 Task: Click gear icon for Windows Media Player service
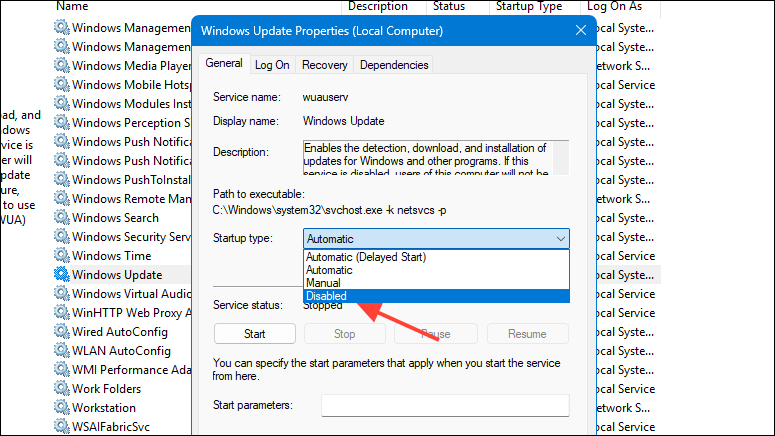[62, 65]
